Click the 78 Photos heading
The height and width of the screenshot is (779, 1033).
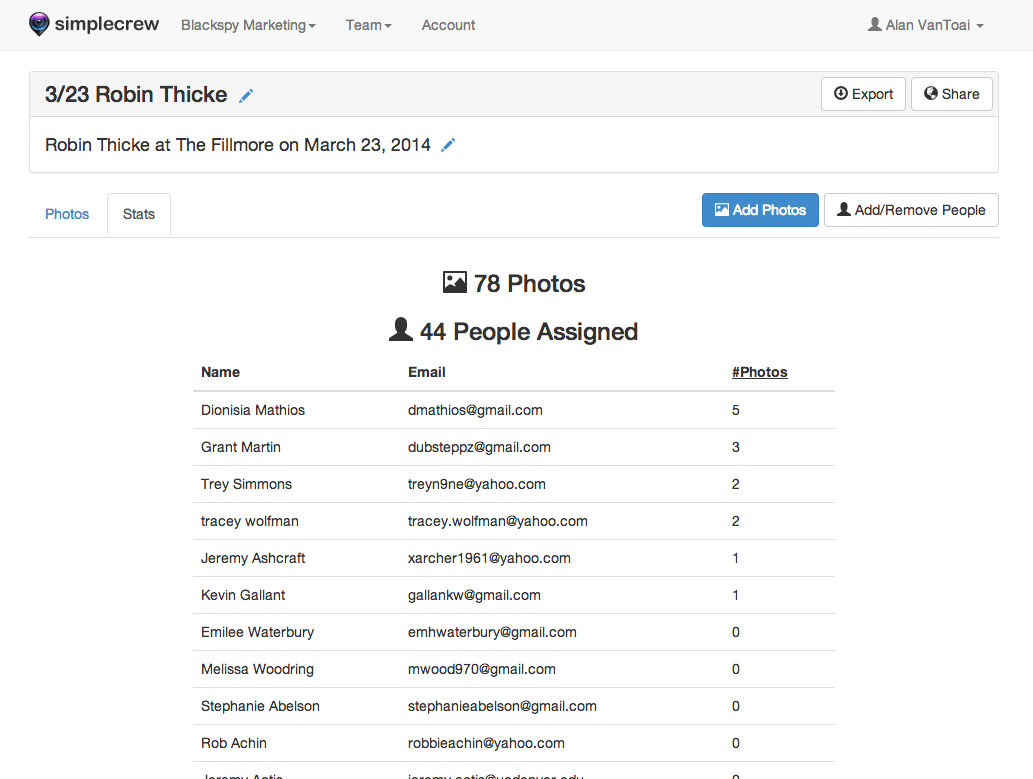click(530, 283)
